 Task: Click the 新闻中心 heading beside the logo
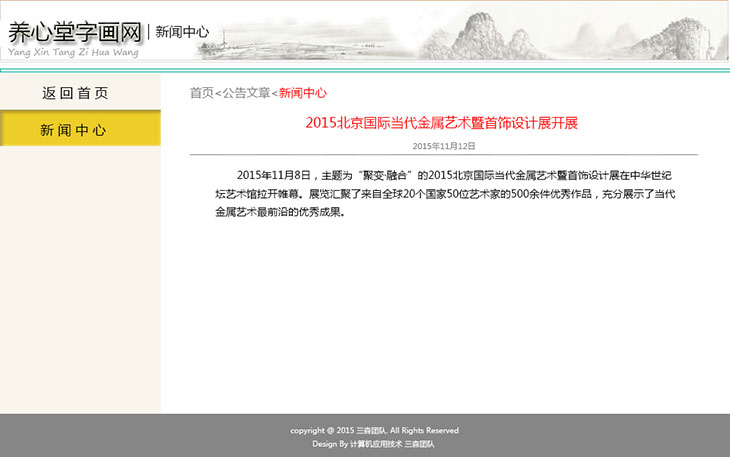pyautogui.click(x=182, y=32)
